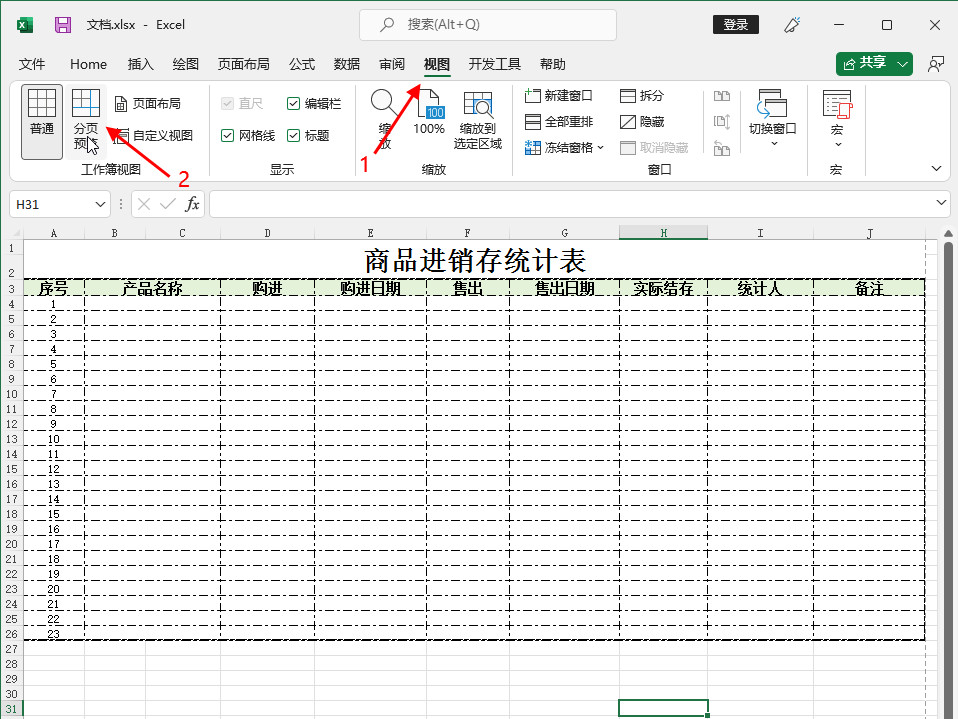Screen dimensions: 958x719
Task: Click the view side by side icon
Action: [722, 96]
